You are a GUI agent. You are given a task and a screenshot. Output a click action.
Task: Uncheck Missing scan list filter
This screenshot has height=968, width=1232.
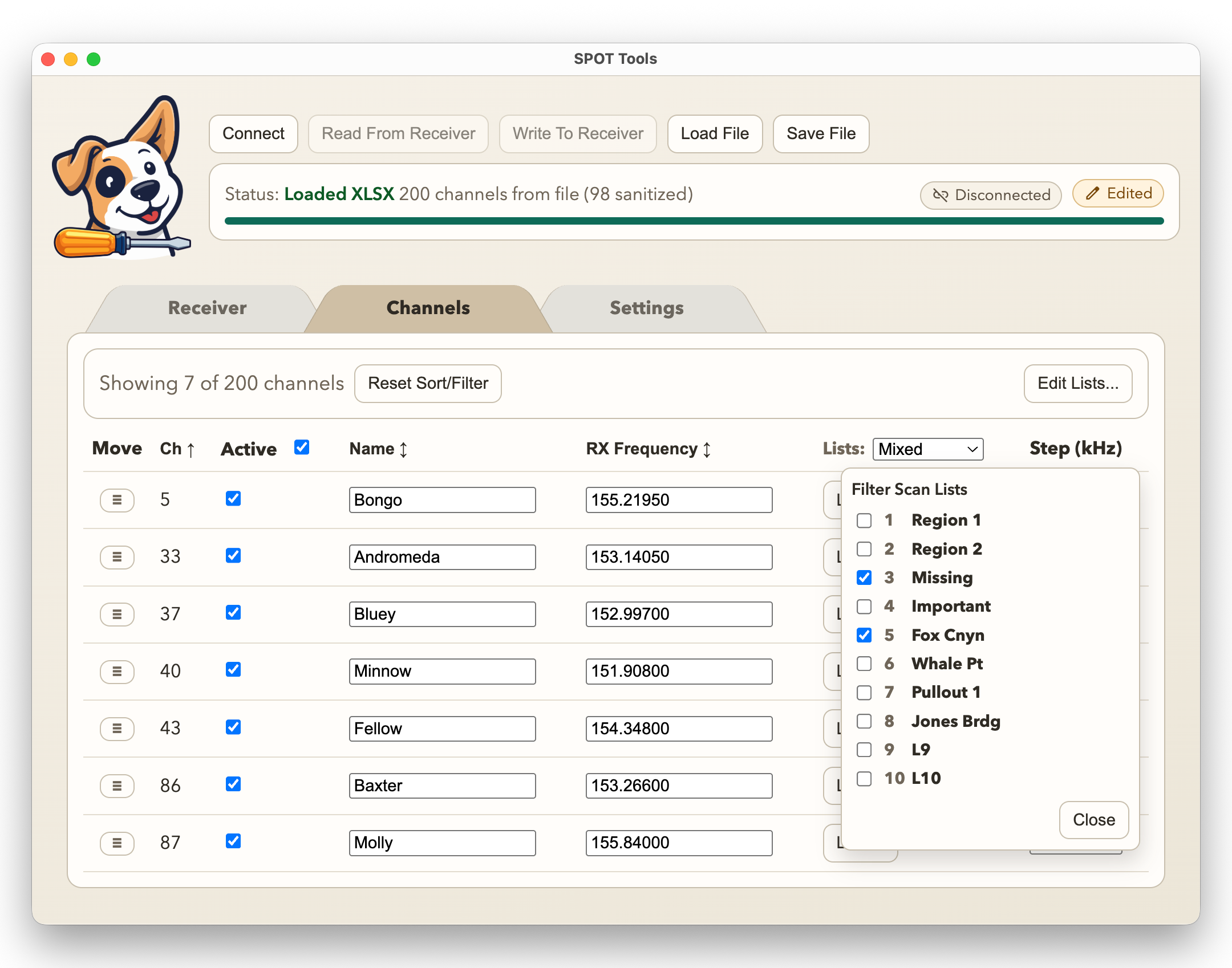click(864, 577)
